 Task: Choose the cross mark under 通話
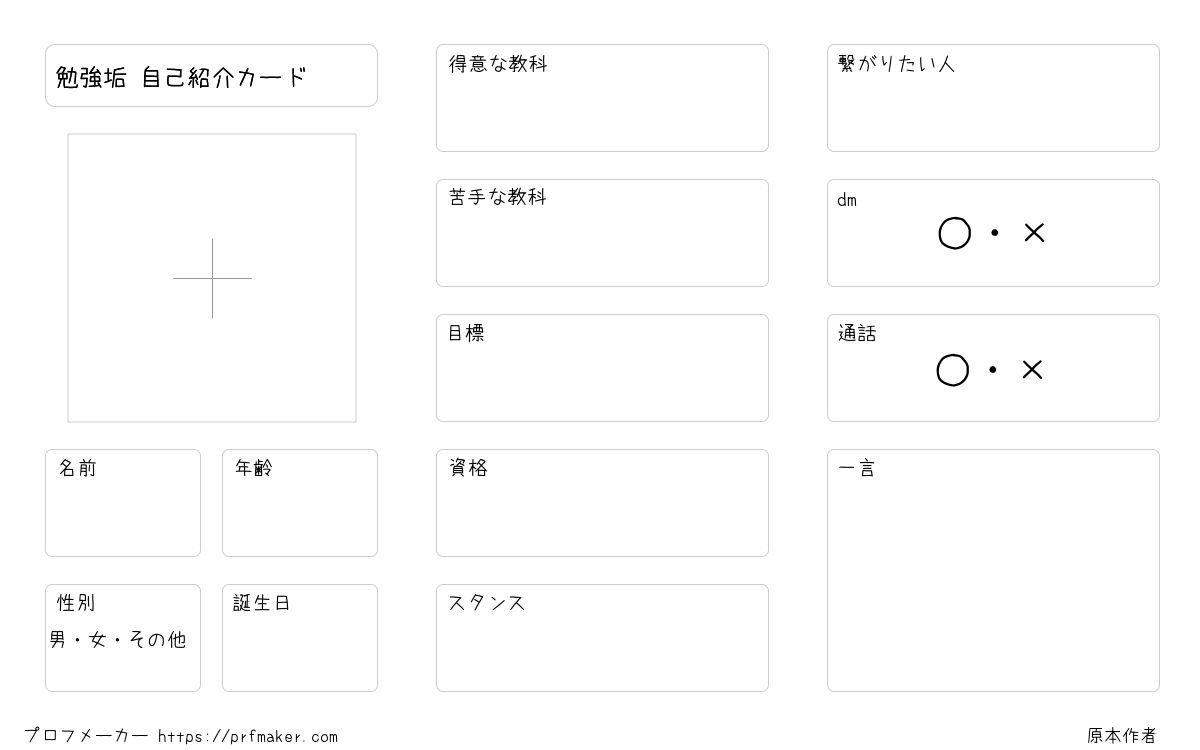tap(1032, 370)
